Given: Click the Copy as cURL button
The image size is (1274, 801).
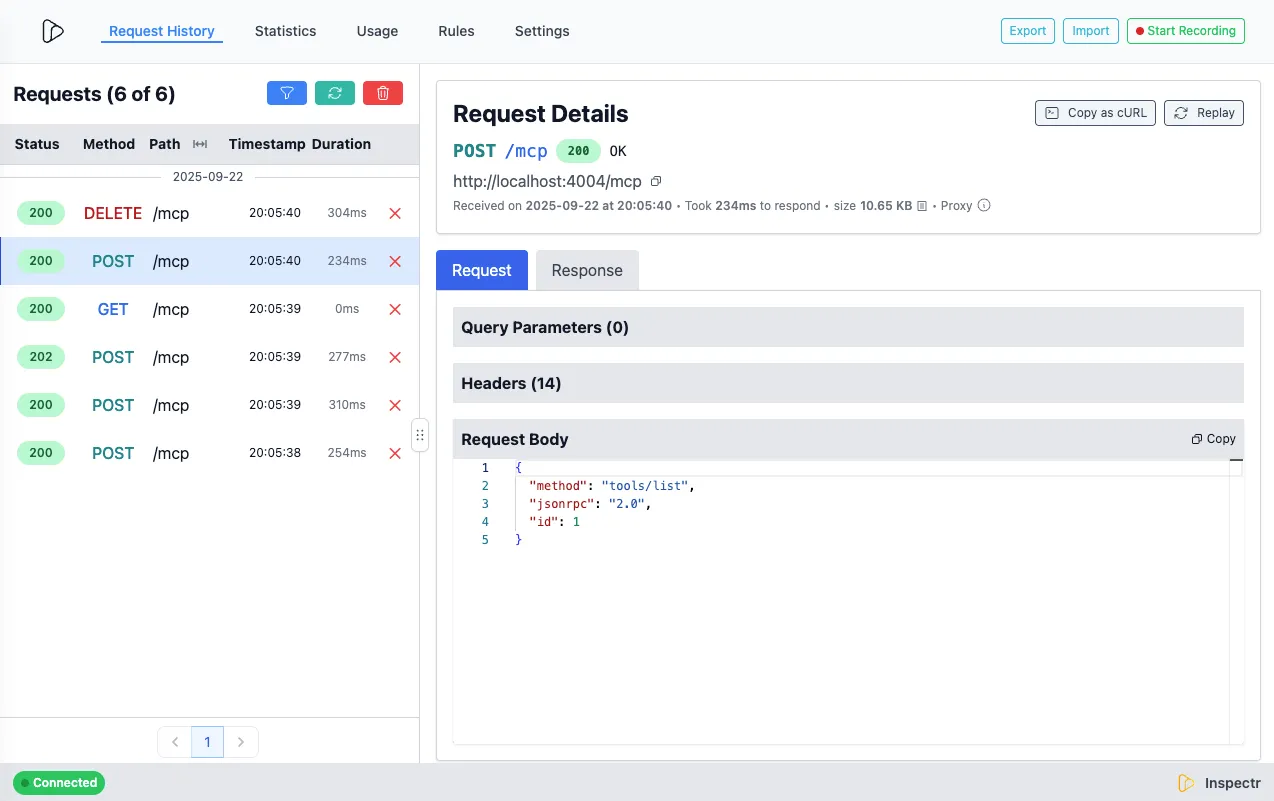Looking at the screenshot, I should click(x=1095, y=113).
